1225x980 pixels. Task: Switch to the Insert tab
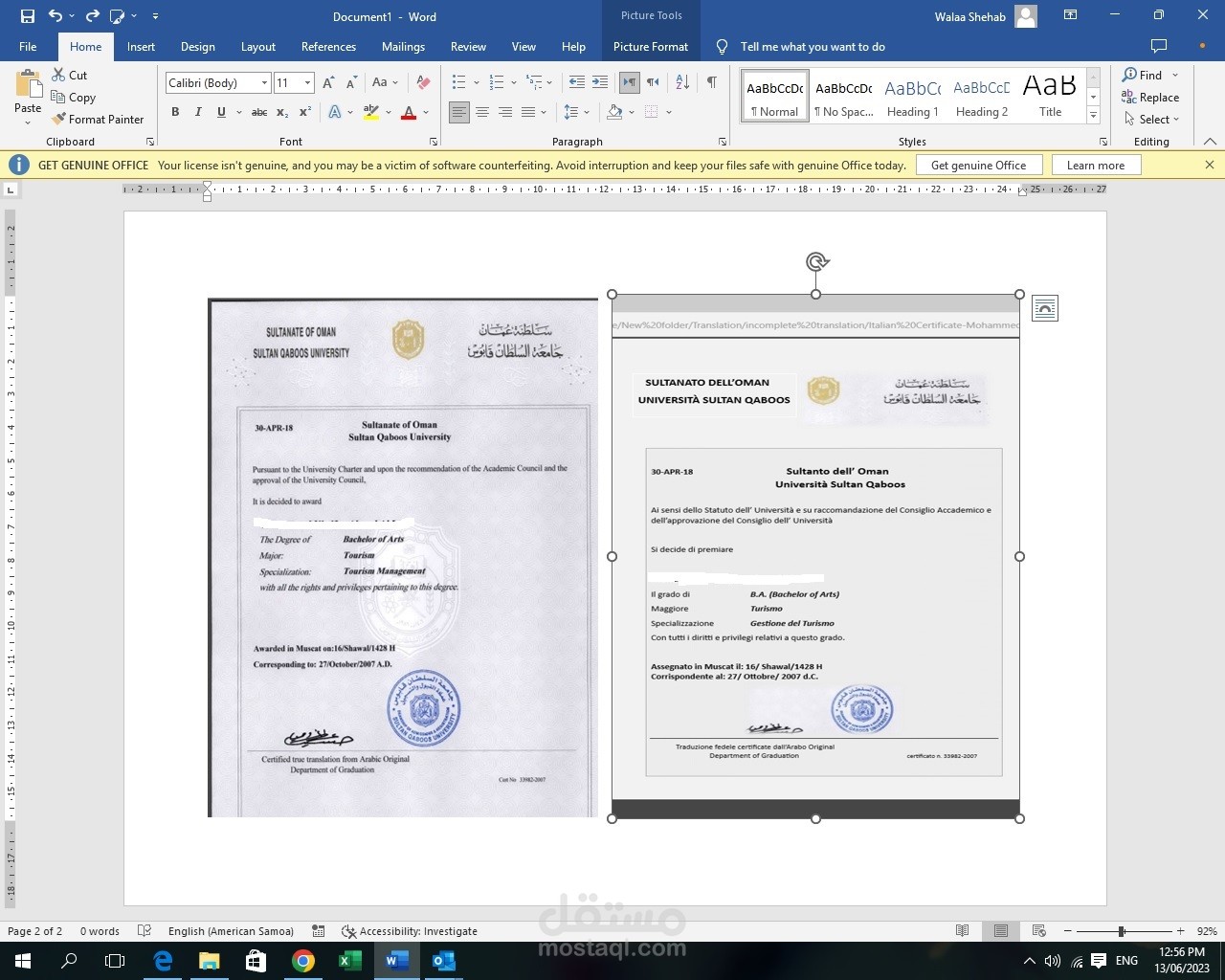coord(141,46)
